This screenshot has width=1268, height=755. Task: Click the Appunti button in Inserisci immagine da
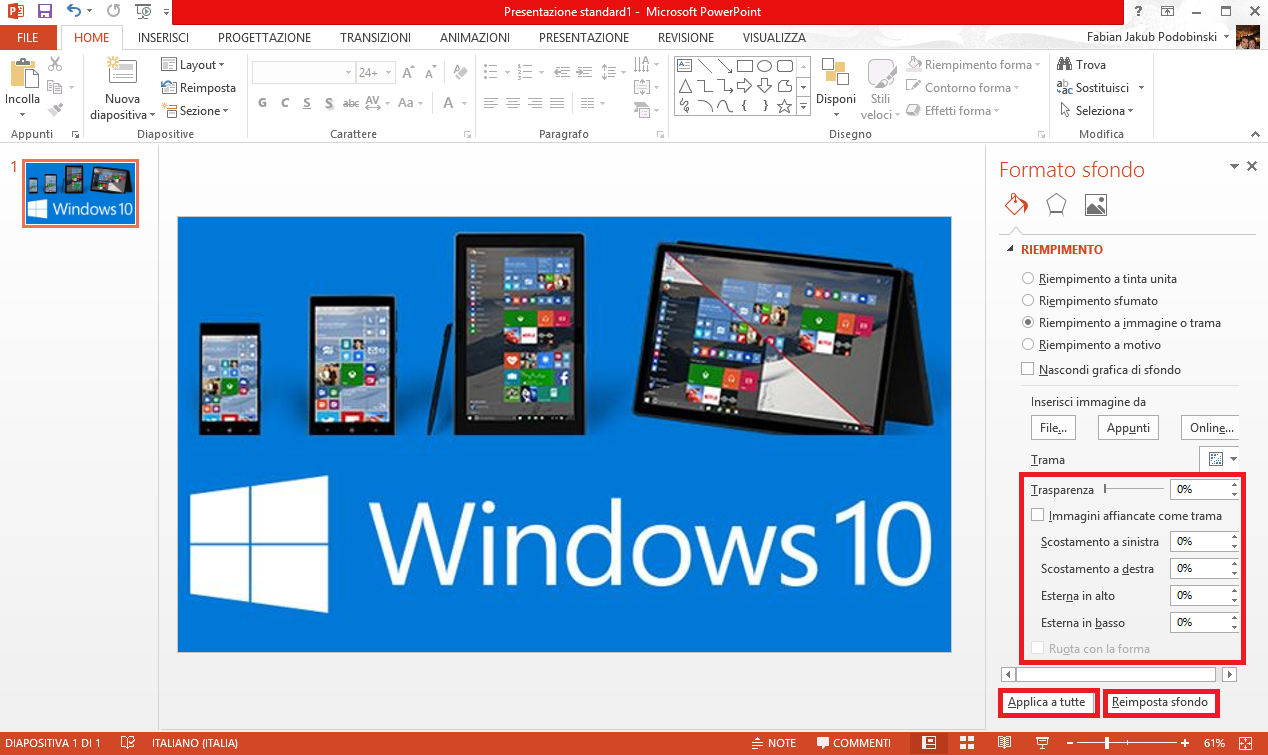pos(1128,428)
